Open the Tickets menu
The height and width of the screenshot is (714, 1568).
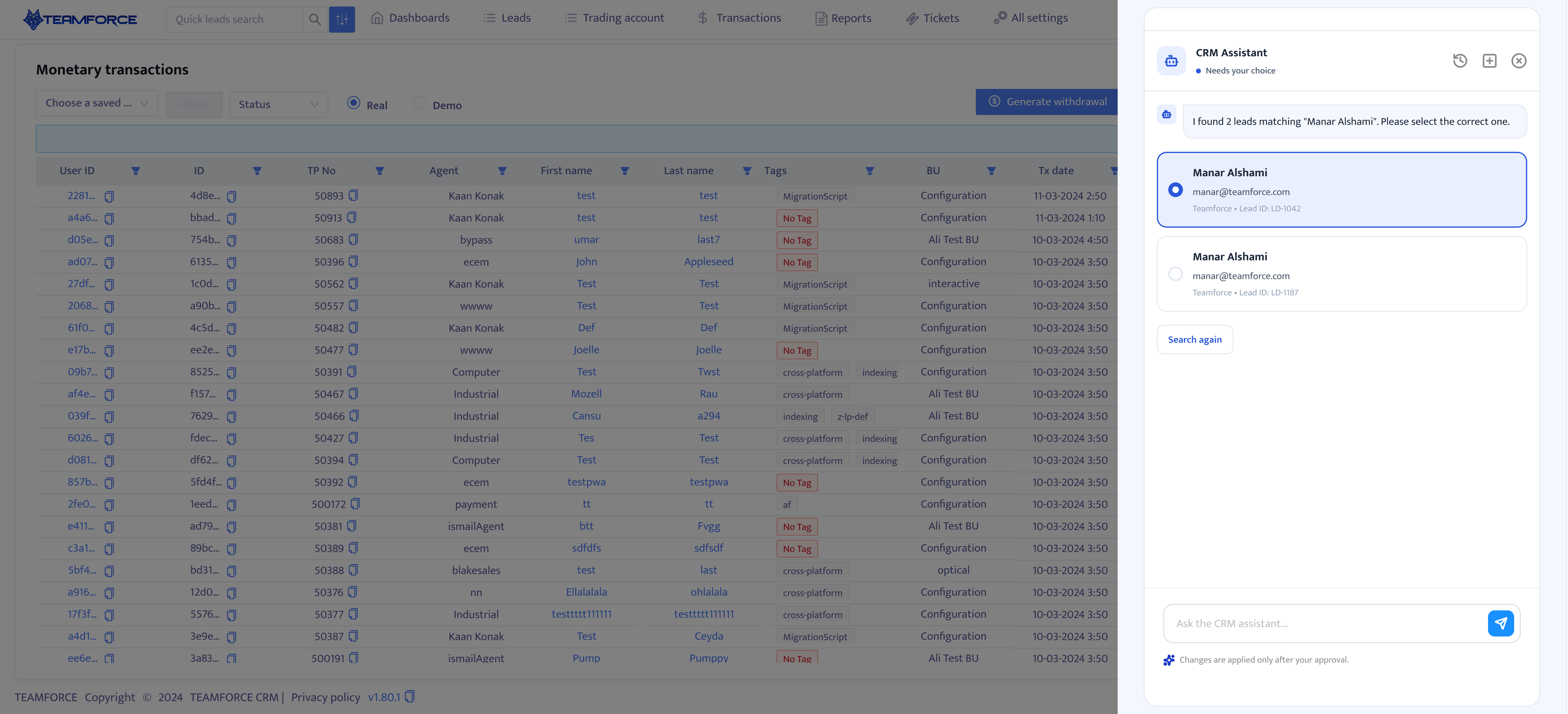932,18
